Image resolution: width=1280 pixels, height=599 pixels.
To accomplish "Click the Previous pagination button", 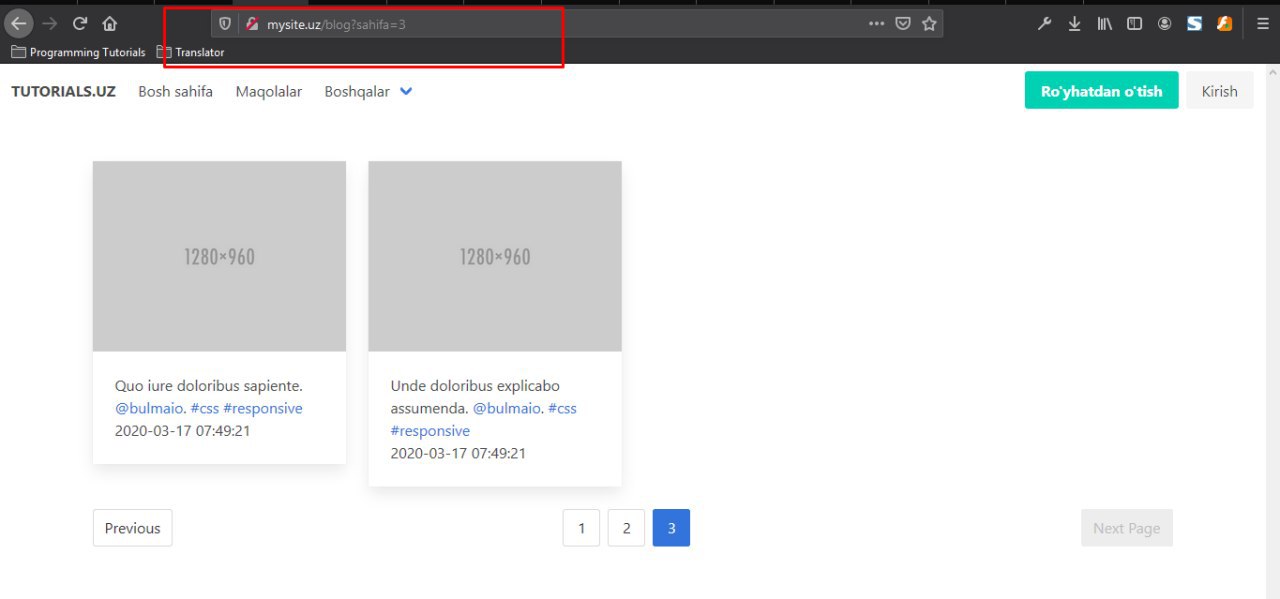I will pyautogui.click(x=132, y=528).
